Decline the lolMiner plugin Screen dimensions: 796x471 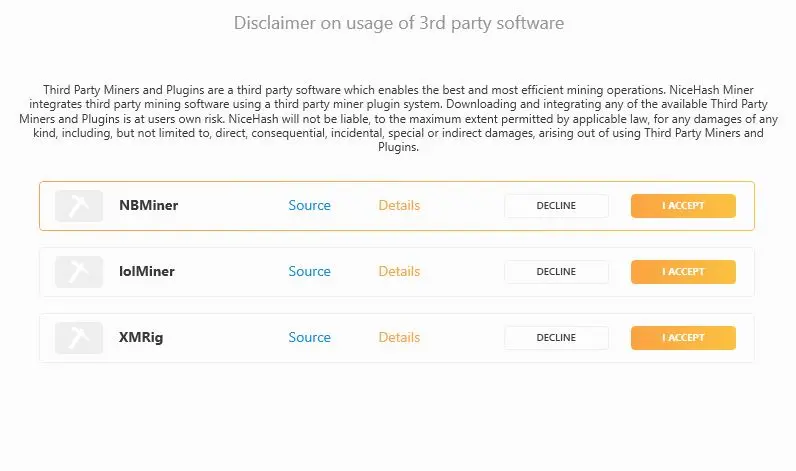pyautogui.click(x=556, y=272)
